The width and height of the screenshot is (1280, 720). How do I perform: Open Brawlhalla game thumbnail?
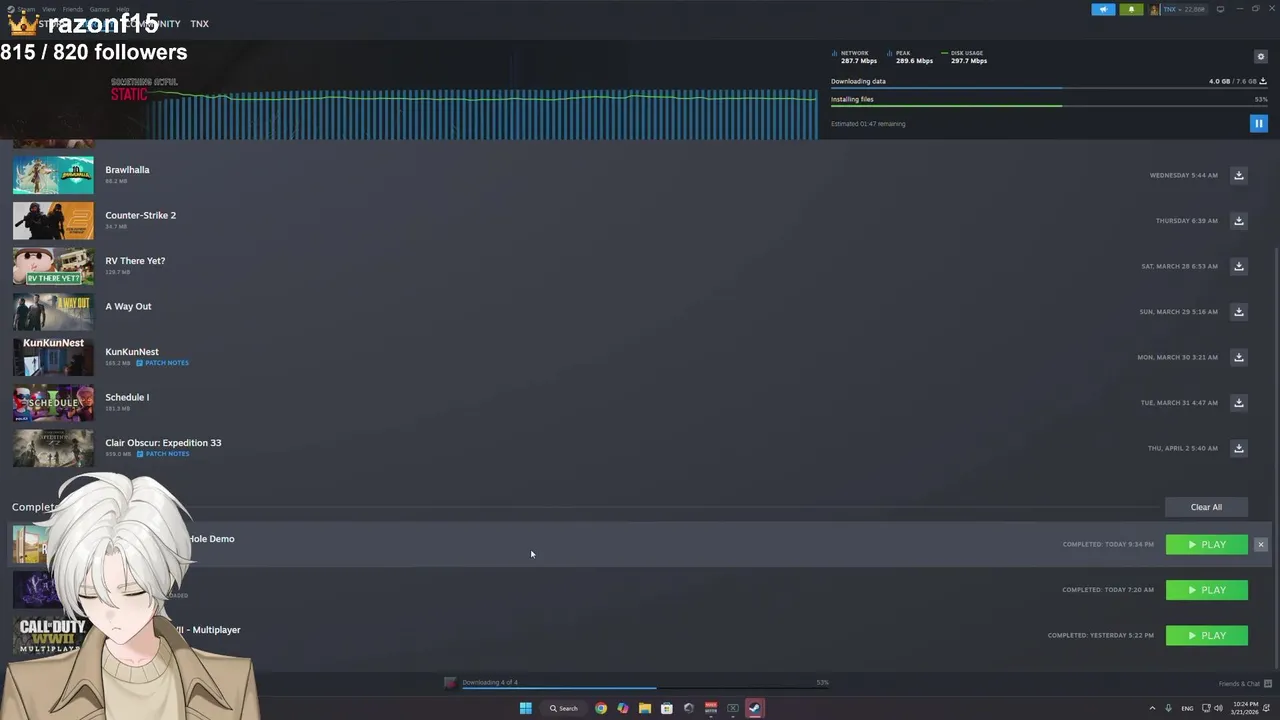53,175
